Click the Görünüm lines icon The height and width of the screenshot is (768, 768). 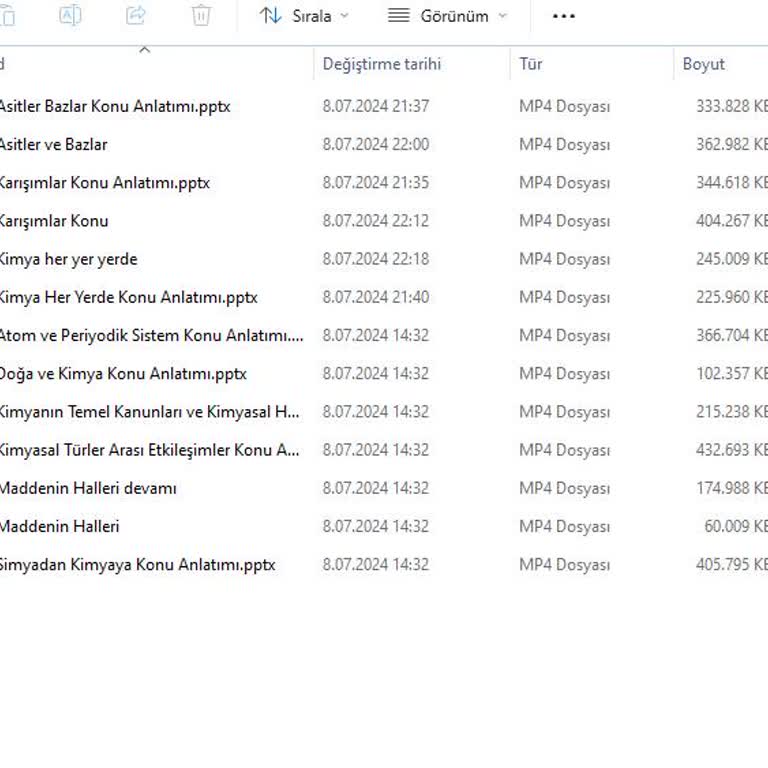click(x=399, y=16)
